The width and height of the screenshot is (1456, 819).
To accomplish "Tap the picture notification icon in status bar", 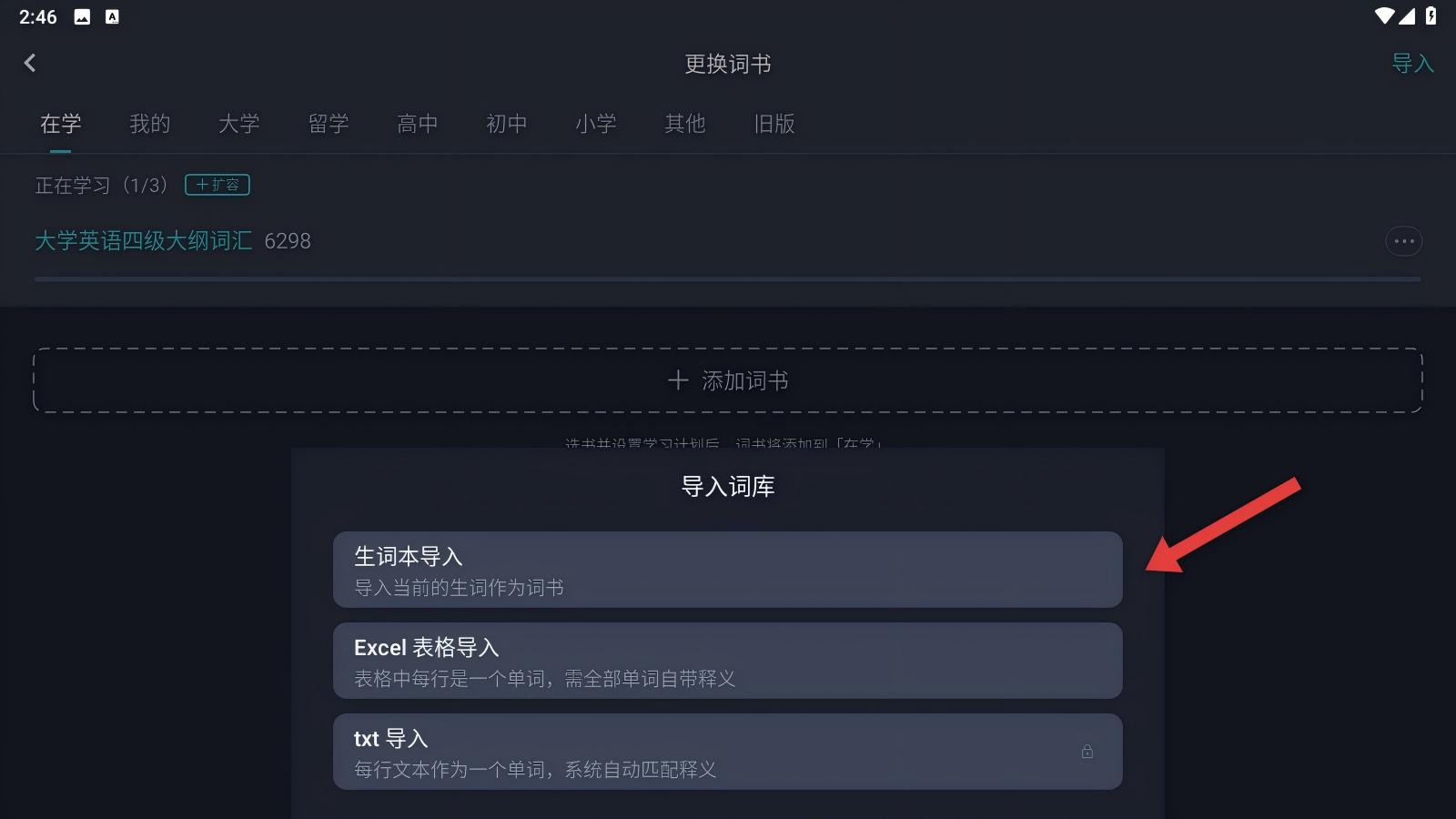I will [x=82, y=16].
